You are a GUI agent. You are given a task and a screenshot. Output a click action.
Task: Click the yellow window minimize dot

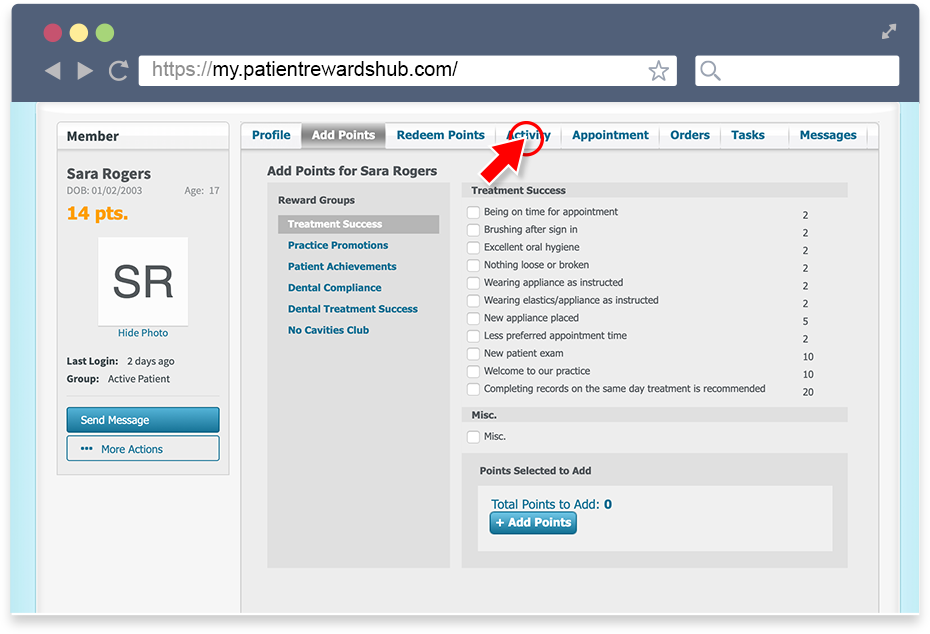click(79, 33)
